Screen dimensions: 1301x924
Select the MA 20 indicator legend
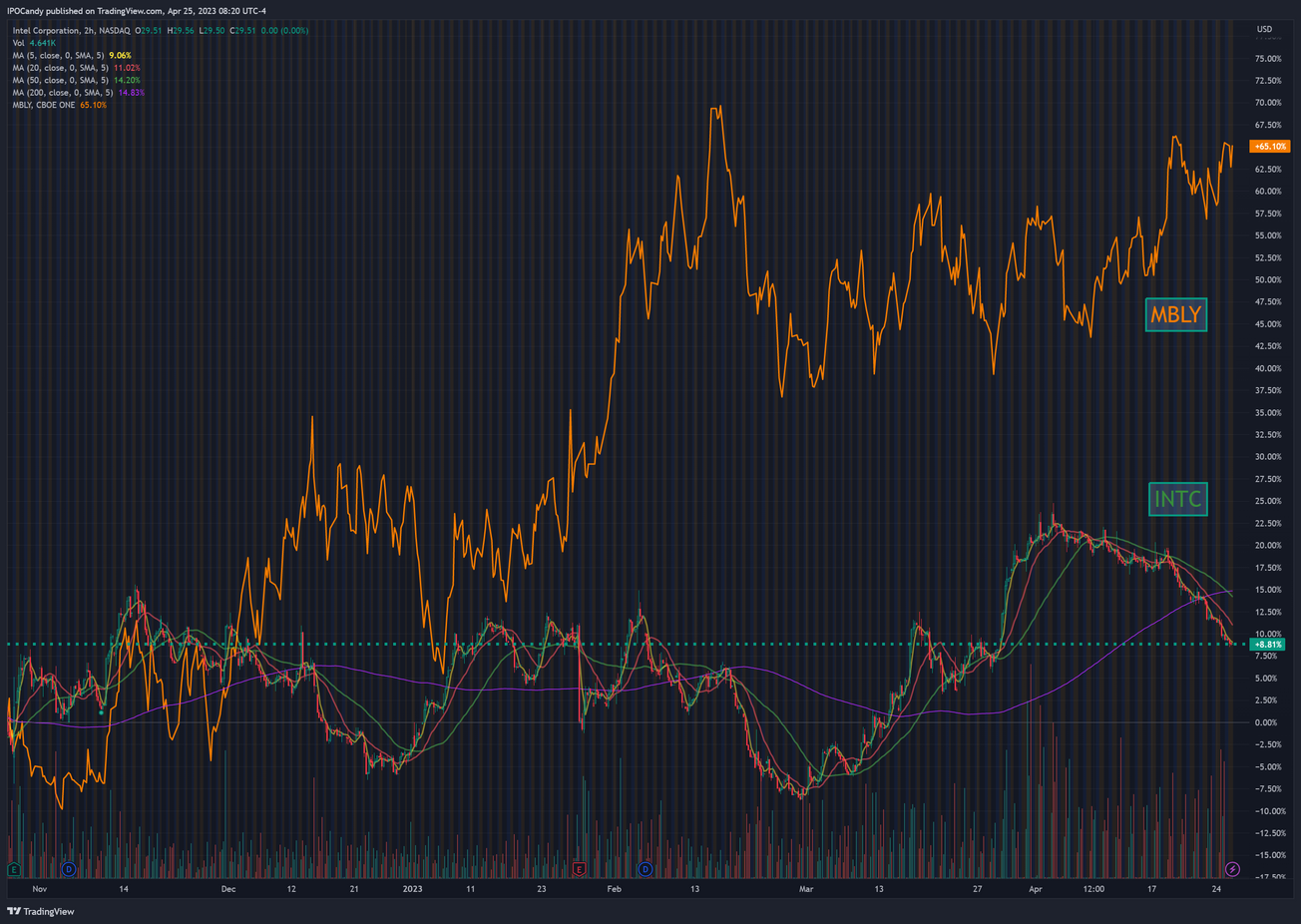pyautogui.click(x=62, y=68)
